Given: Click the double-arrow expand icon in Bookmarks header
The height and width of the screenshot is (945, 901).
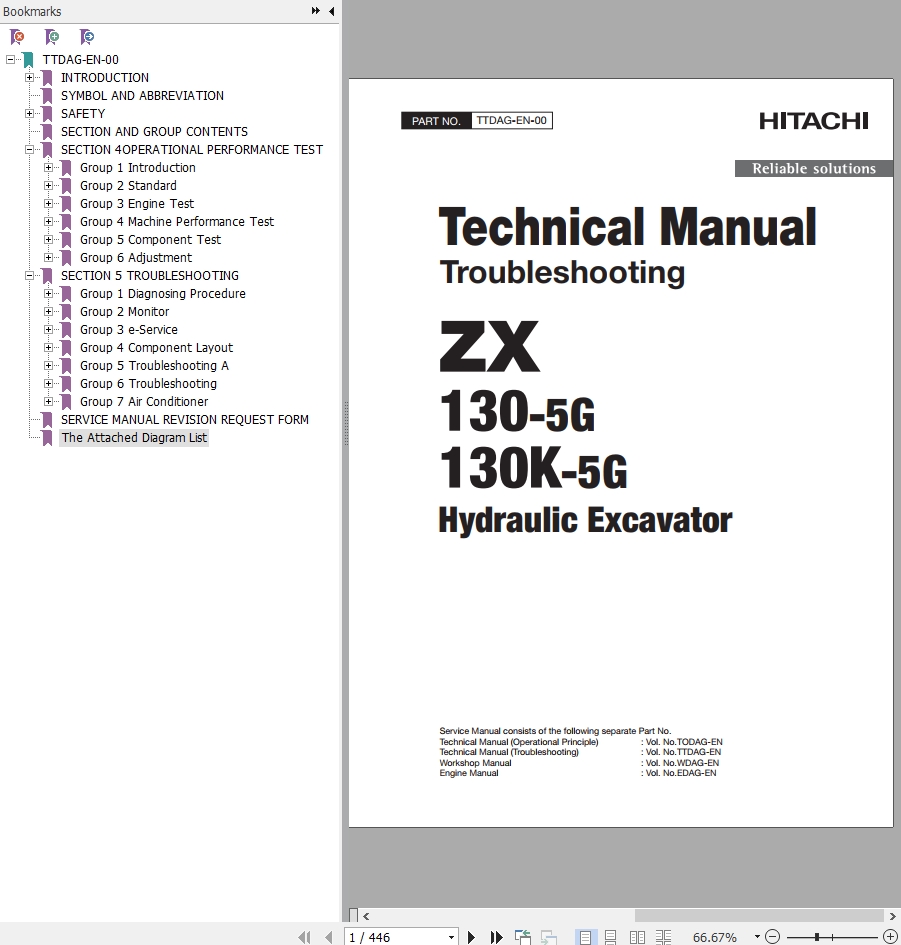Looking at the screenshot, I should [315, 11].
